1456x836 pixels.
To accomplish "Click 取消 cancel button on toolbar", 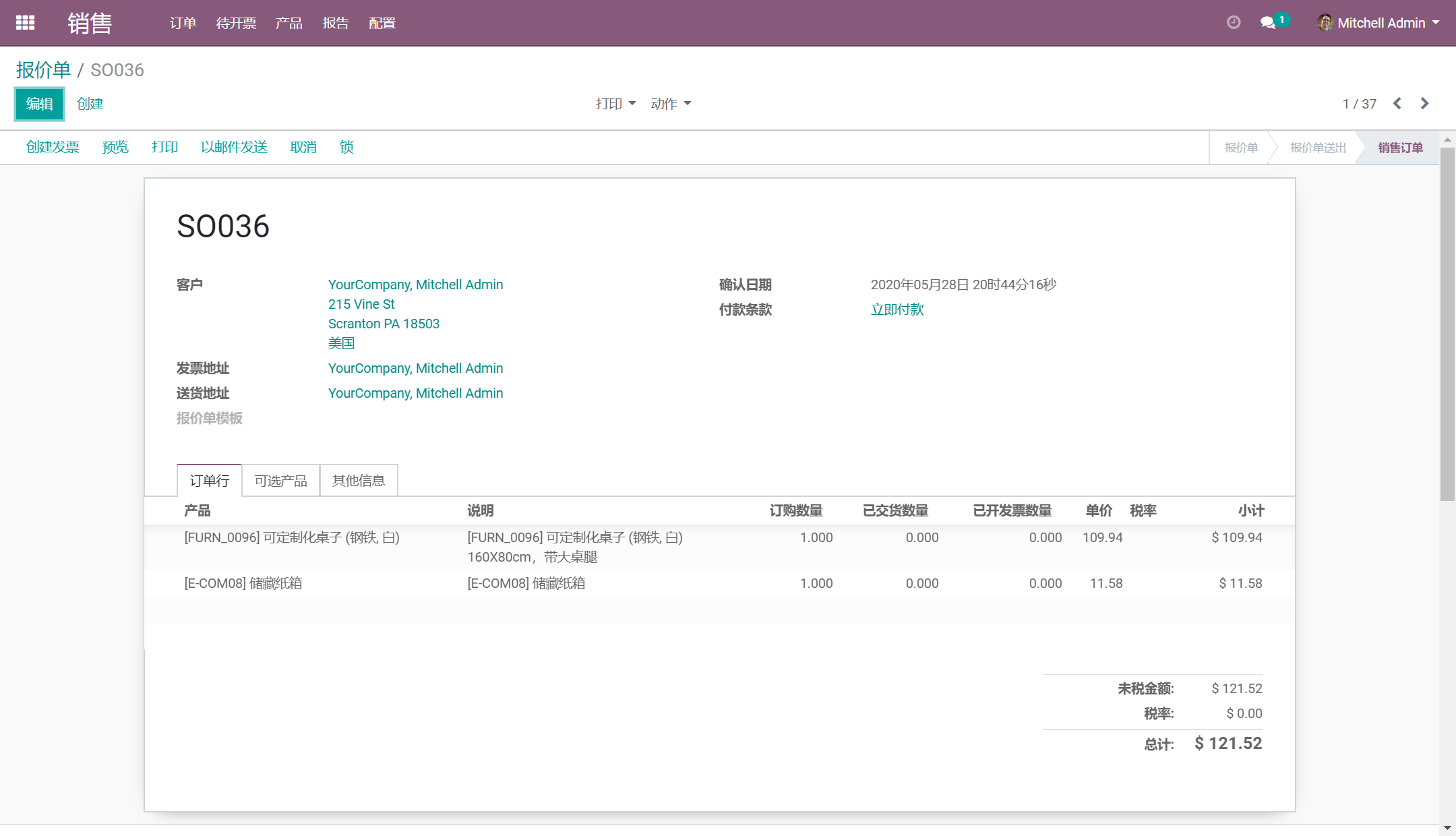I will pyautogui.click(x=302, y=147).
